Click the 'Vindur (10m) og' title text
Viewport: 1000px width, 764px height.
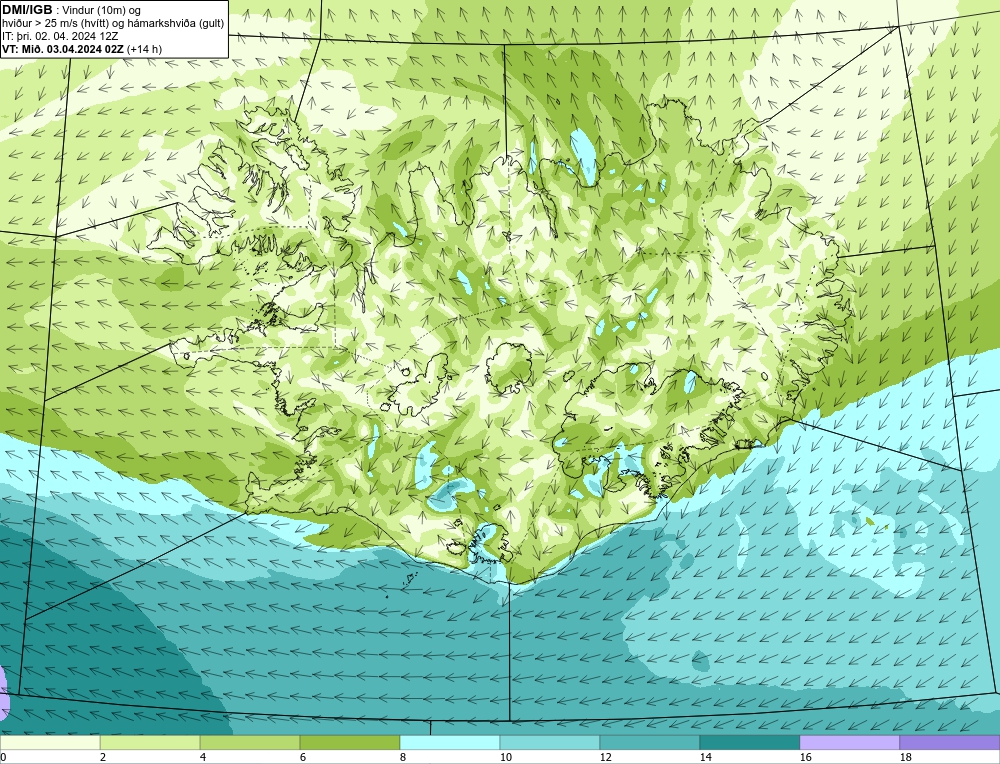(102, 11)
